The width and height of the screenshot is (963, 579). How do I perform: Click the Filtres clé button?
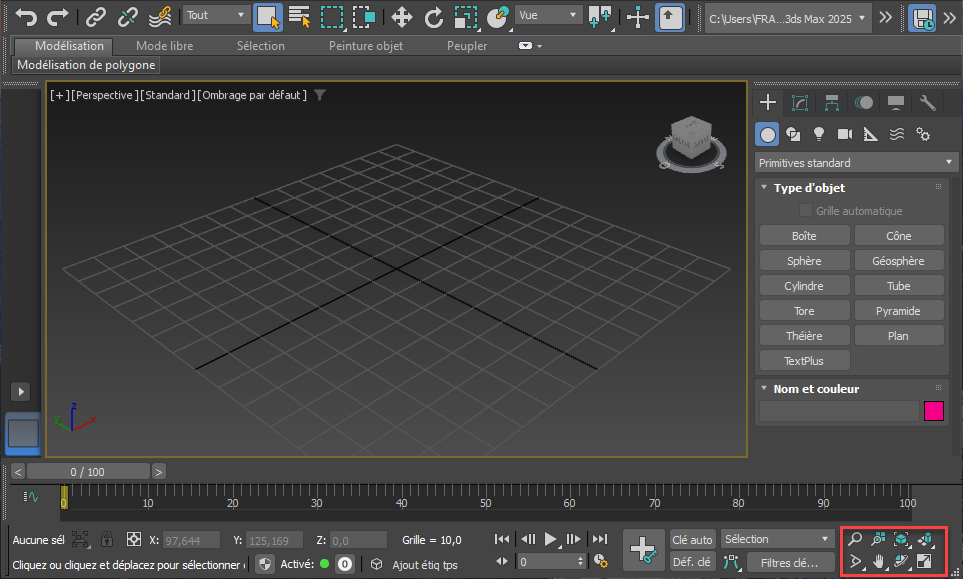(x=790, y=562)
